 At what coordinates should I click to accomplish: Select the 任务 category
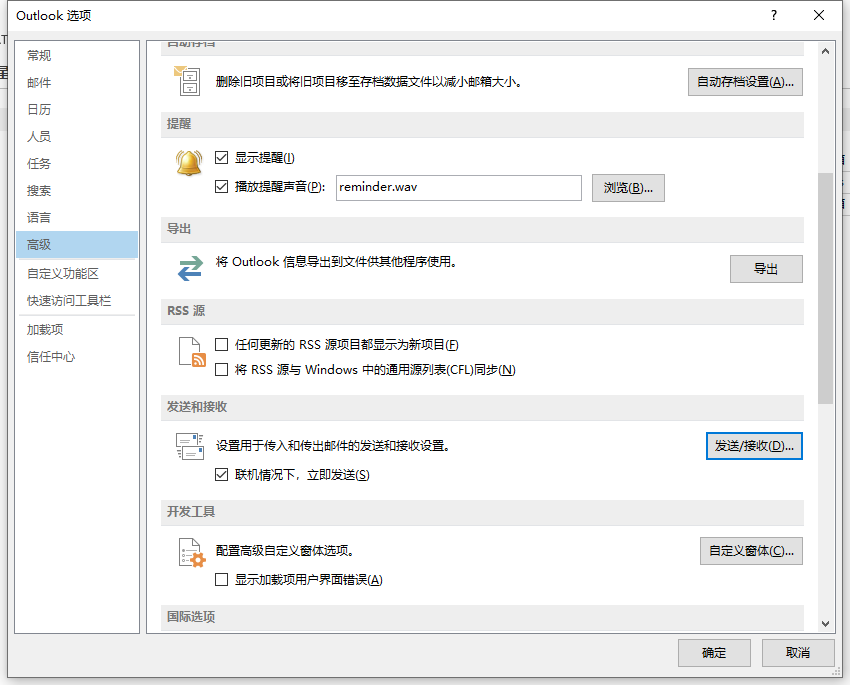pos(76,164)
